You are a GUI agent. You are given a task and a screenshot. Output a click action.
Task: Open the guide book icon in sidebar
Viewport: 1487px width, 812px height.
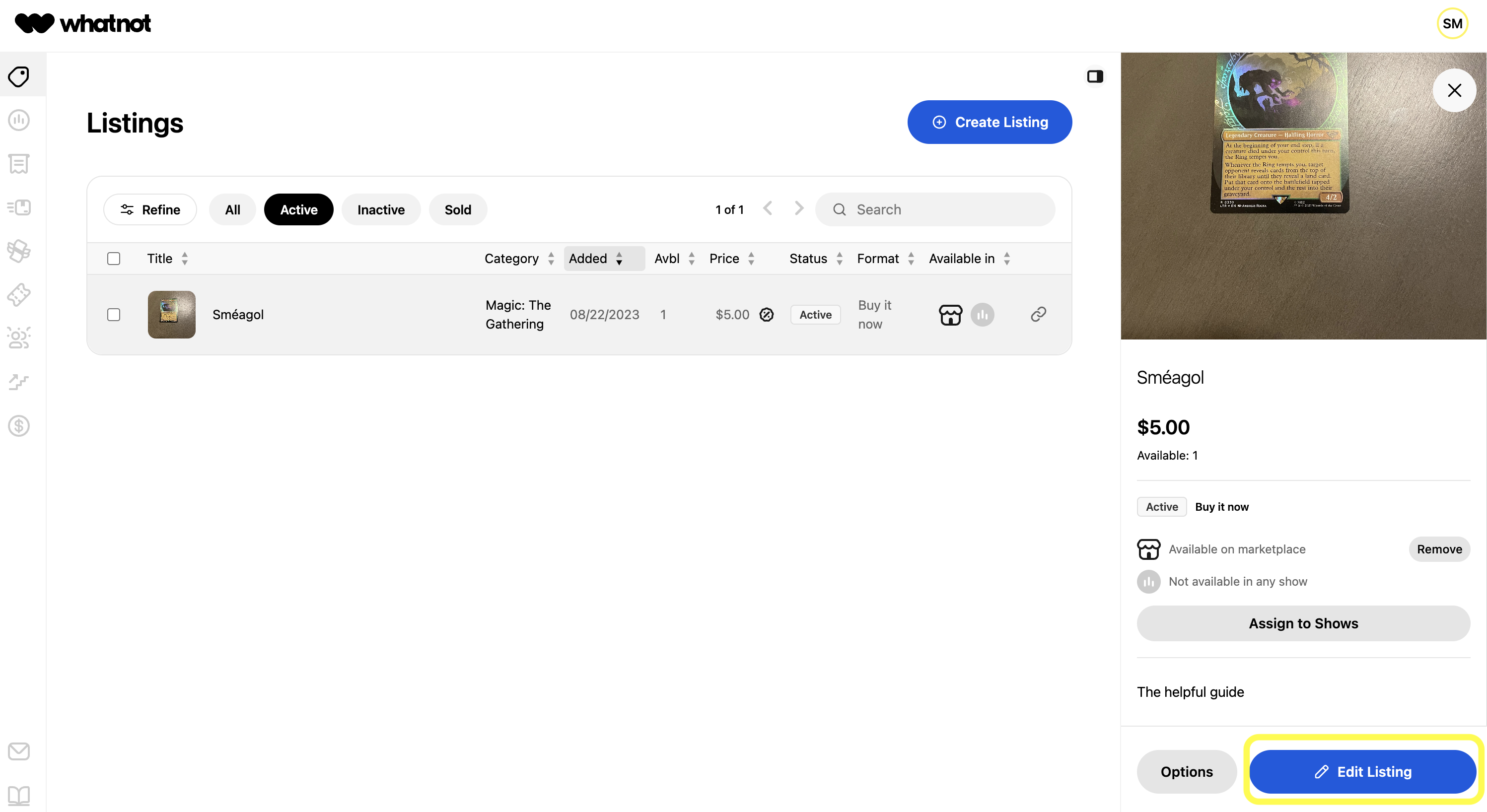point(19,795)
